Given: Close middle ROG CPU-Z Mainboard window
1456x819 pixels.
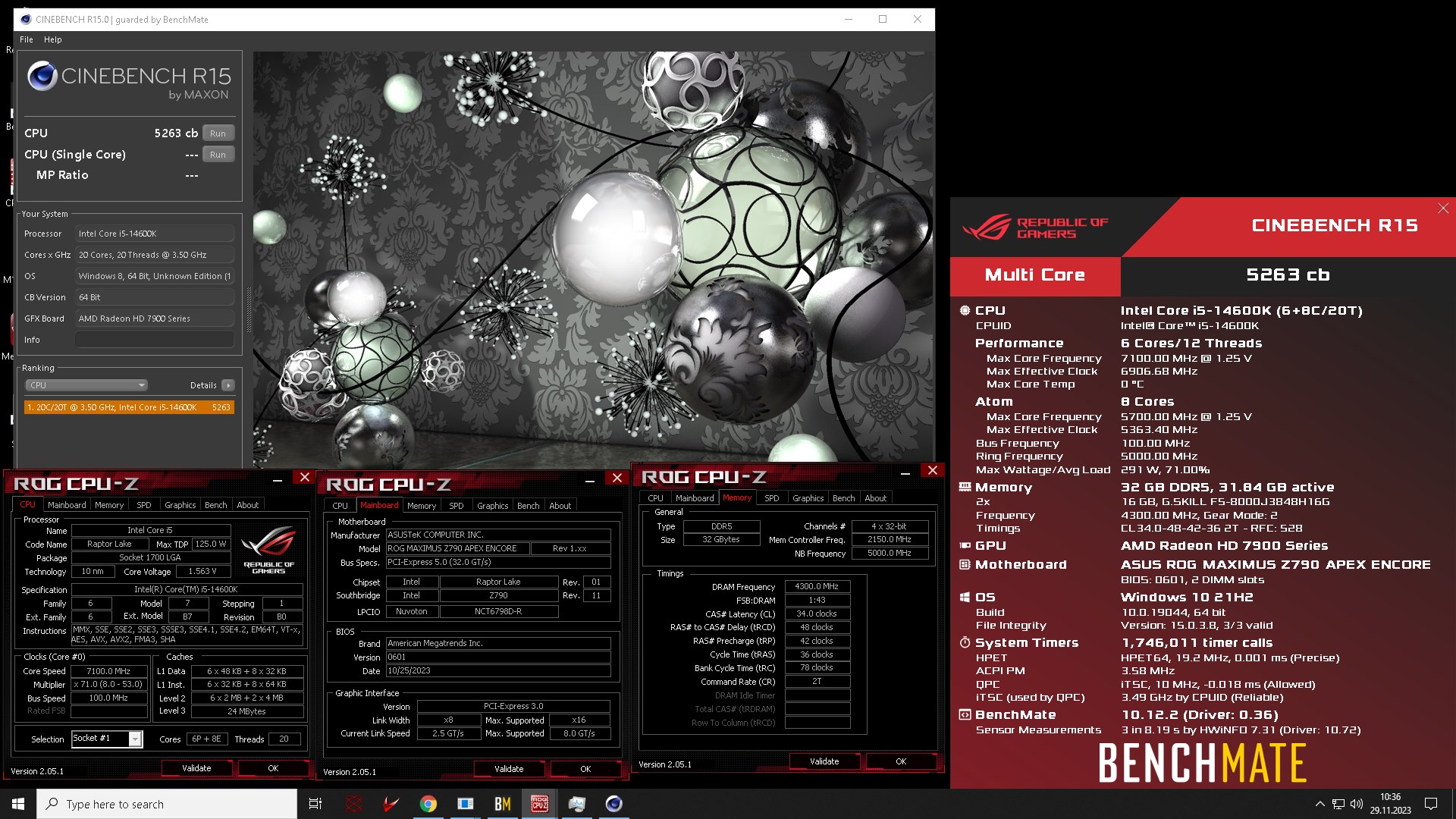Looking at the screenshot, I should tap(617, 478).
